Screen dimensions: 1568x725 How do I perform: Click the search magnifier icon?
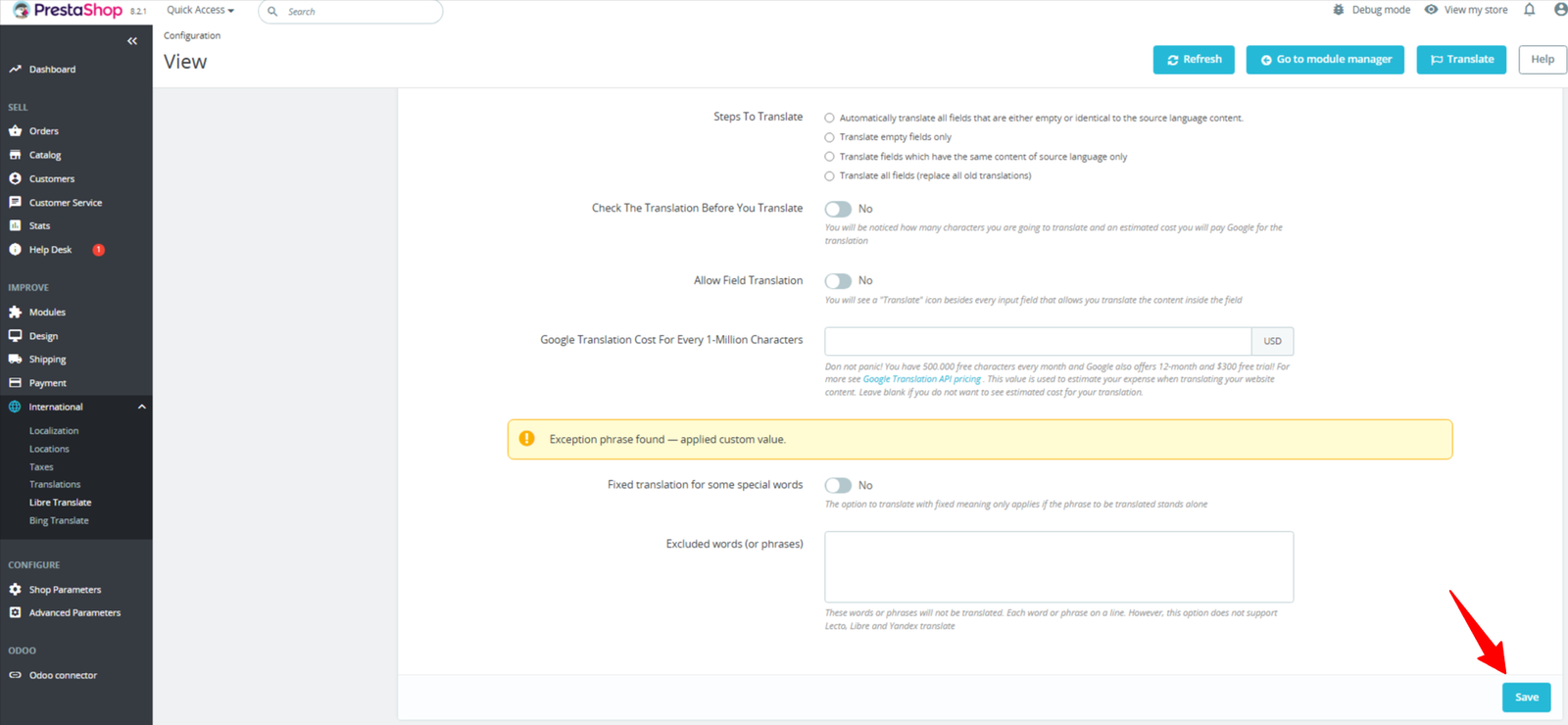click(x=272, y=12)
